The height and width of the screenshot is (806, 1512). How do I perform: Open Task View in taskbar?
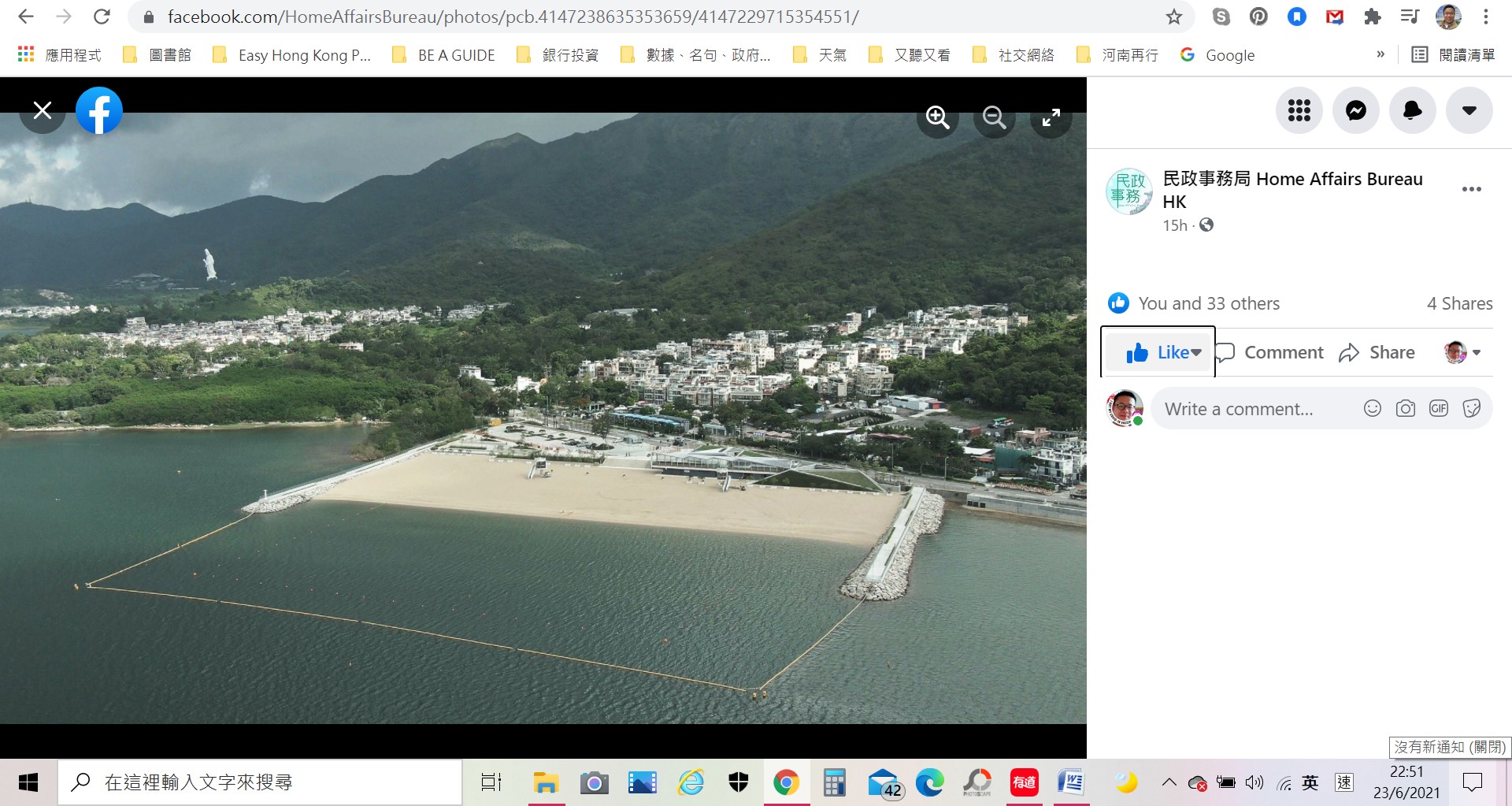coord(491,782)
